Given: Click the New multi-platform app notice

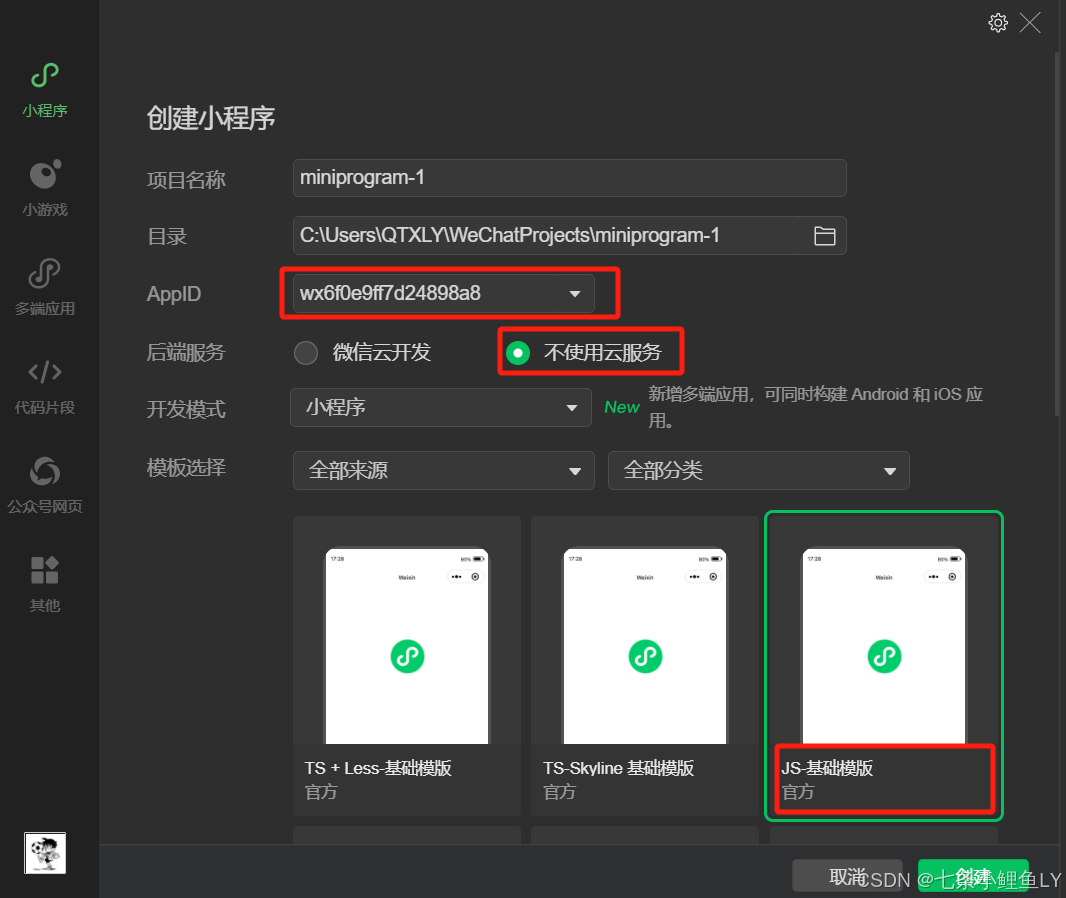Looking at the screenshot, I should coord(793,407).
